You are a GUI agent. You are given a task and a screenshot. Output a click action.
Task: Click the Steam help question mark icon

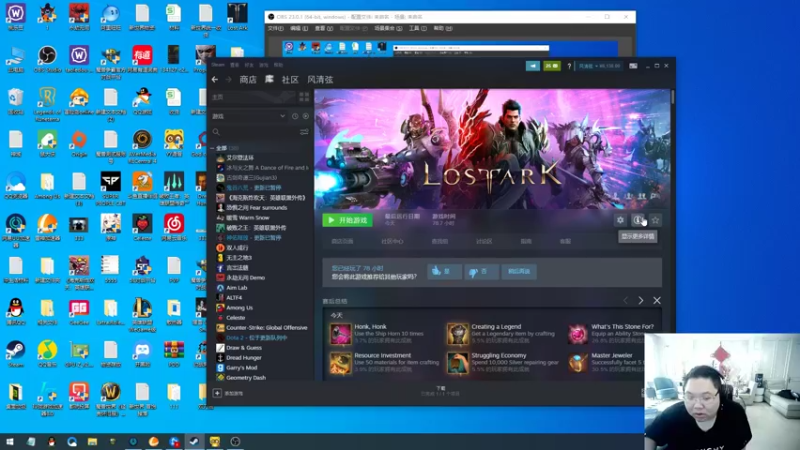[569, 66]
